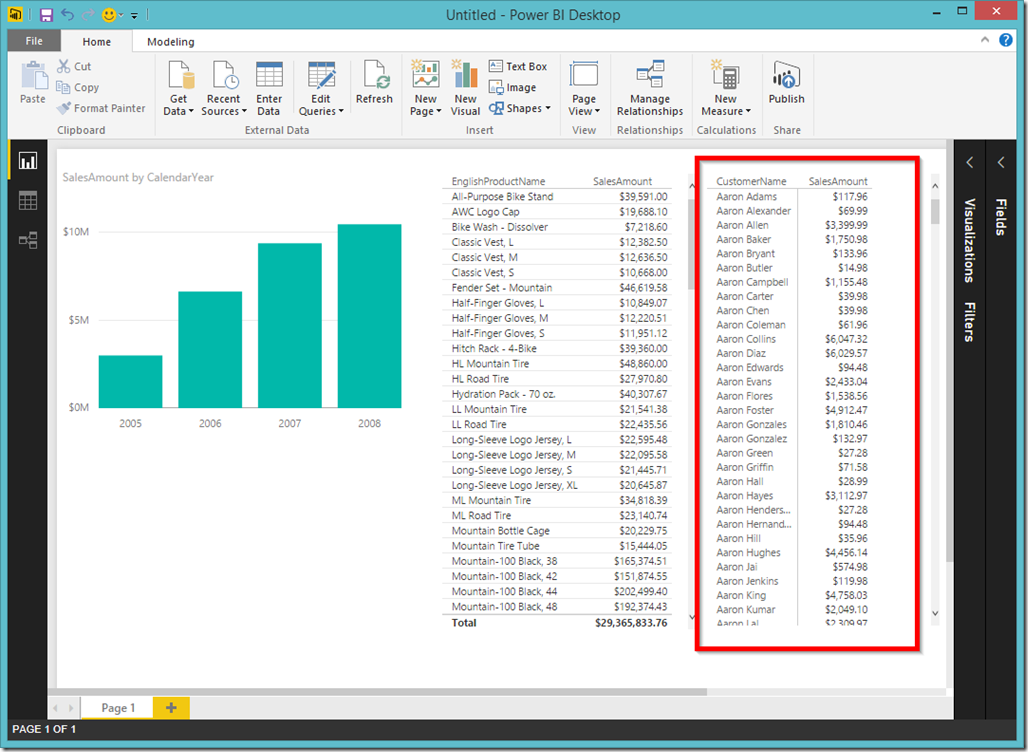This screenshot has height=752, width=1028.
Task: Switch to the Home ribbon tab
Action: 96,41
